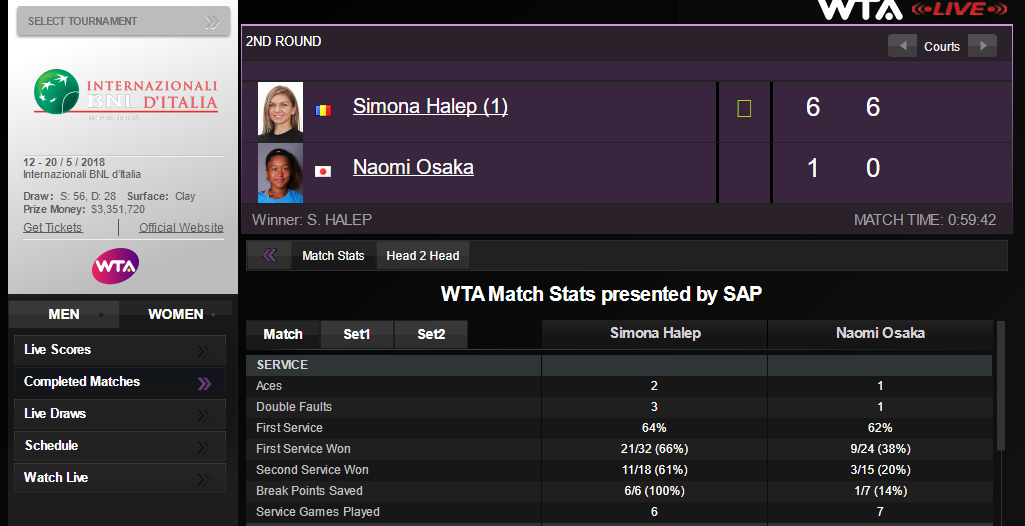Screen dimensions: 1025x526
Task: Select the Set2 stats tab
Action: (x=431, y=334)
